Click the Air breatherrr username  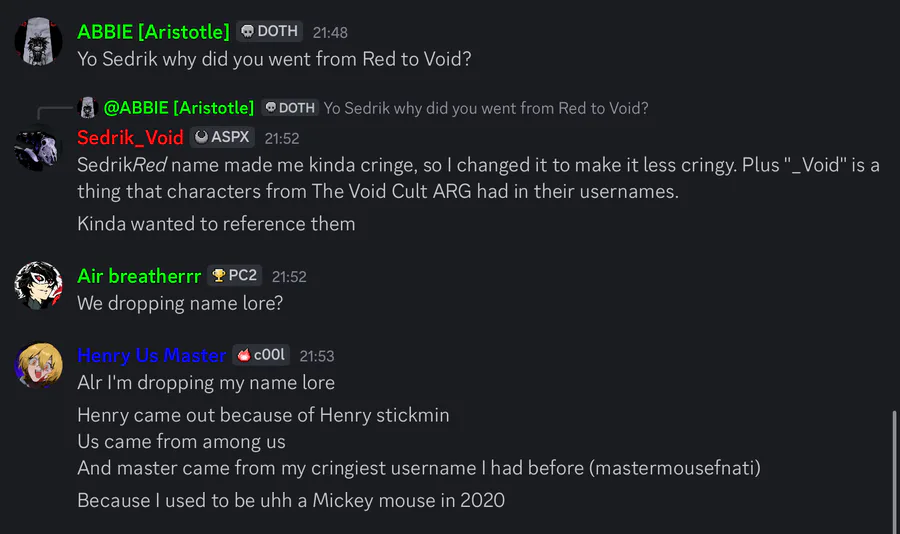(139, 275)
